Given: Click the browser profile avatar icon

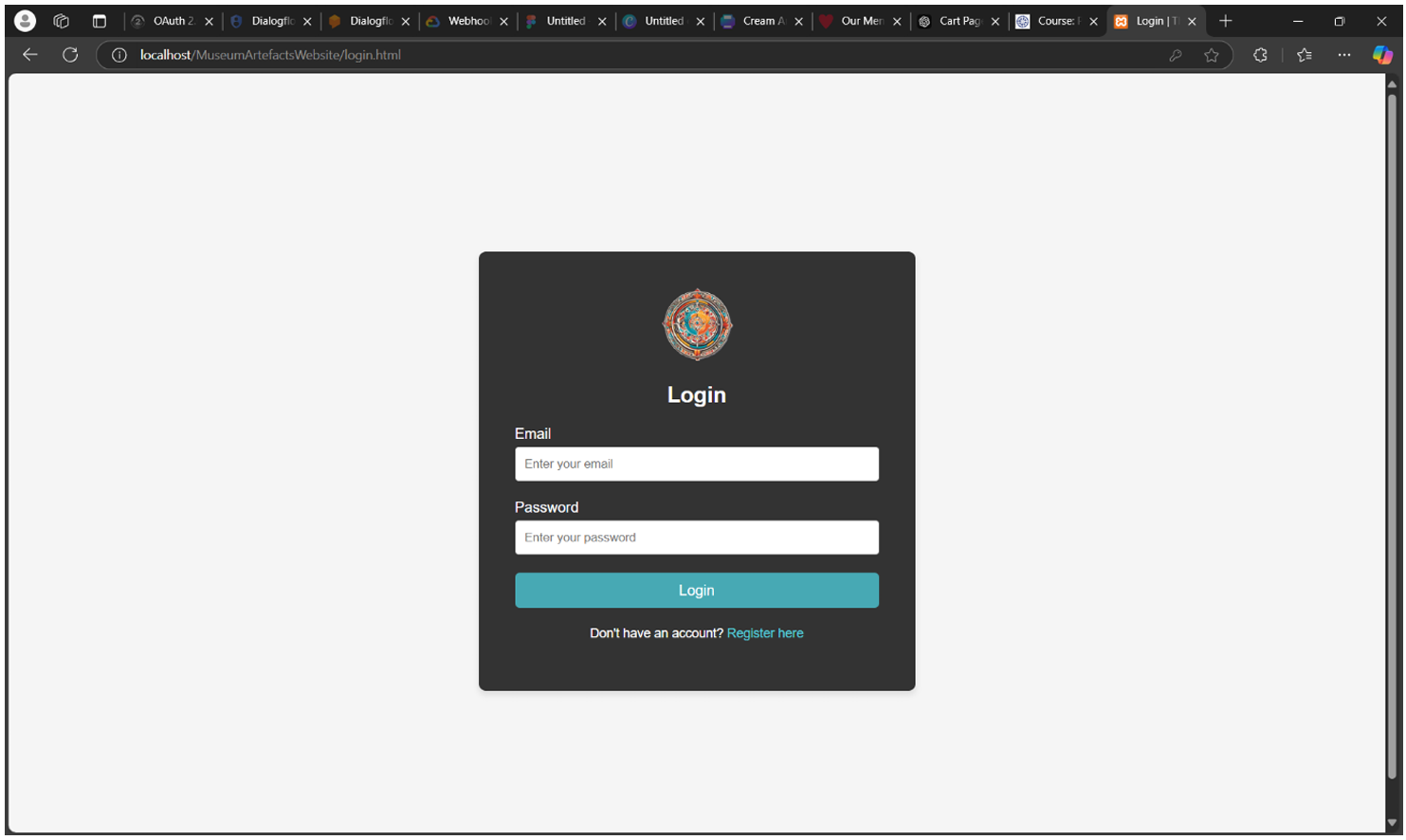Looking at the screenshot, I should tap(25, 20).
